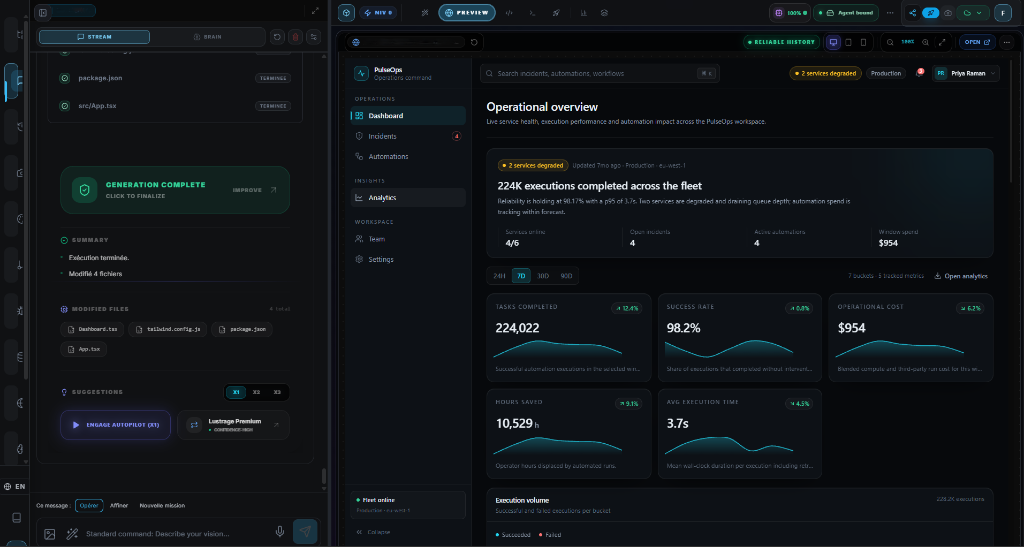Click the reload icon next to the URL bar
The height and width of the screenshot is (547, 1024).
click(474, 42)
